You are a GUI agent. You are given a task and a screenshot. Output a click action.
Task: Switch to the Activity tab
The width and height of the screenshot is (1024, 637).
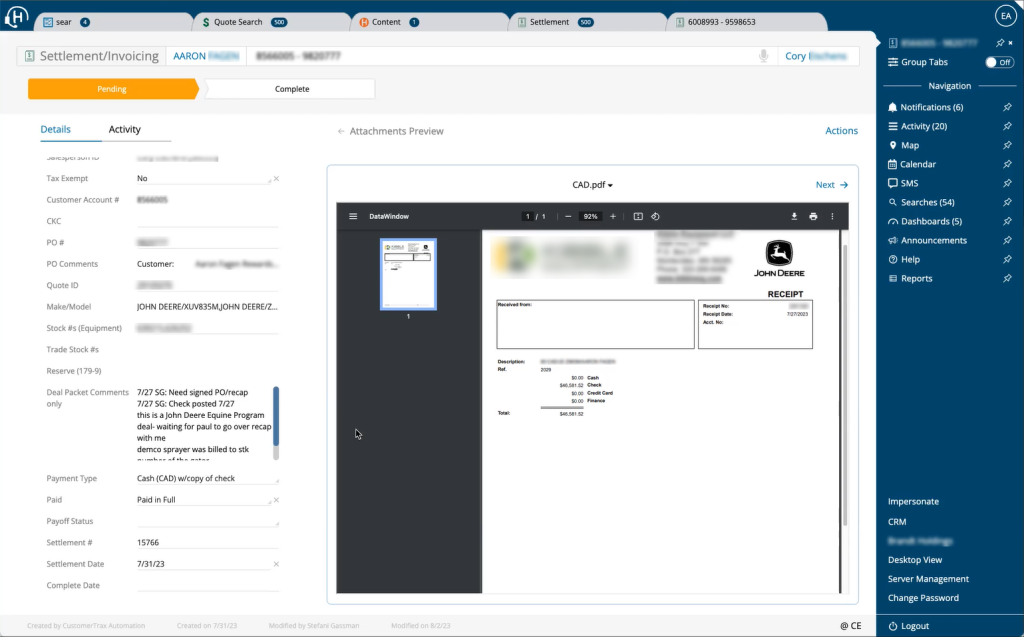pyautogui.click(x=125, y=130)
